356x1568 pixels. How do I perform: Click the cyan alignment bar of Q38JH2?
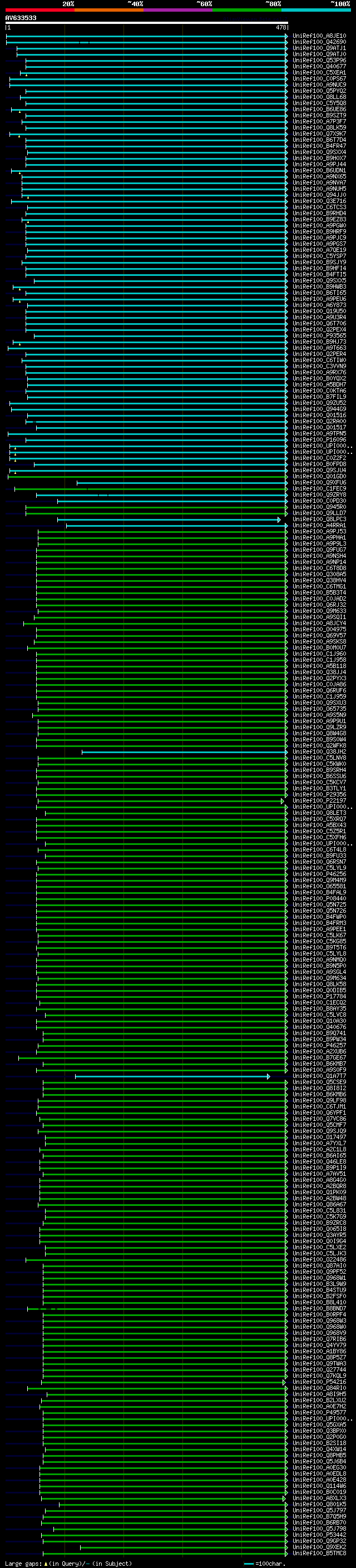[184, 753]
